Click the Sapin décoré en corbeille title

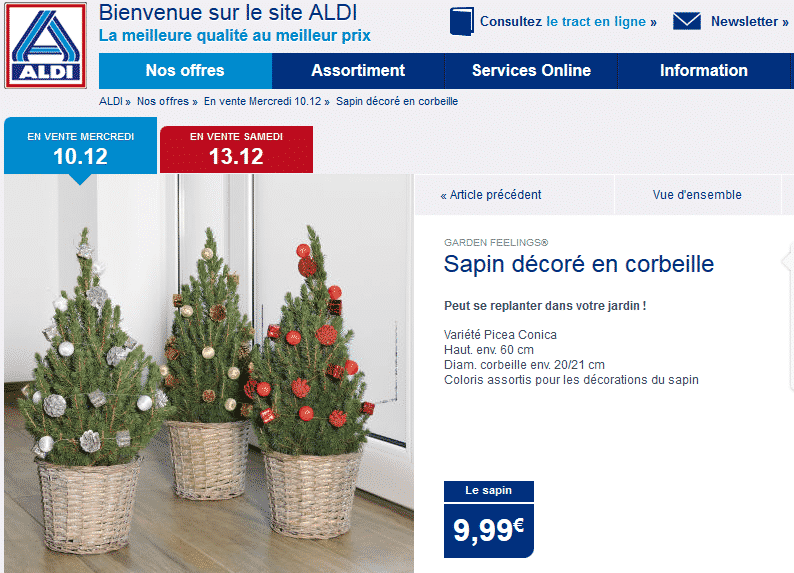579,264
